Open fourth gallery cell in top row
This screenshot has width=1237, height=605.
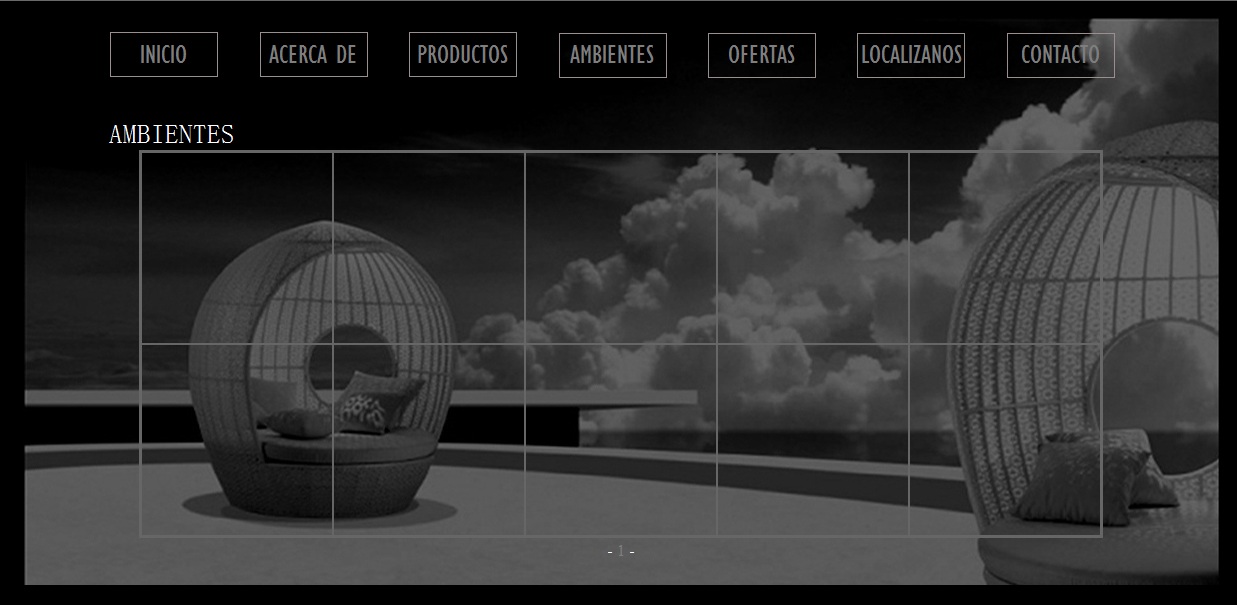pos(813,248)
